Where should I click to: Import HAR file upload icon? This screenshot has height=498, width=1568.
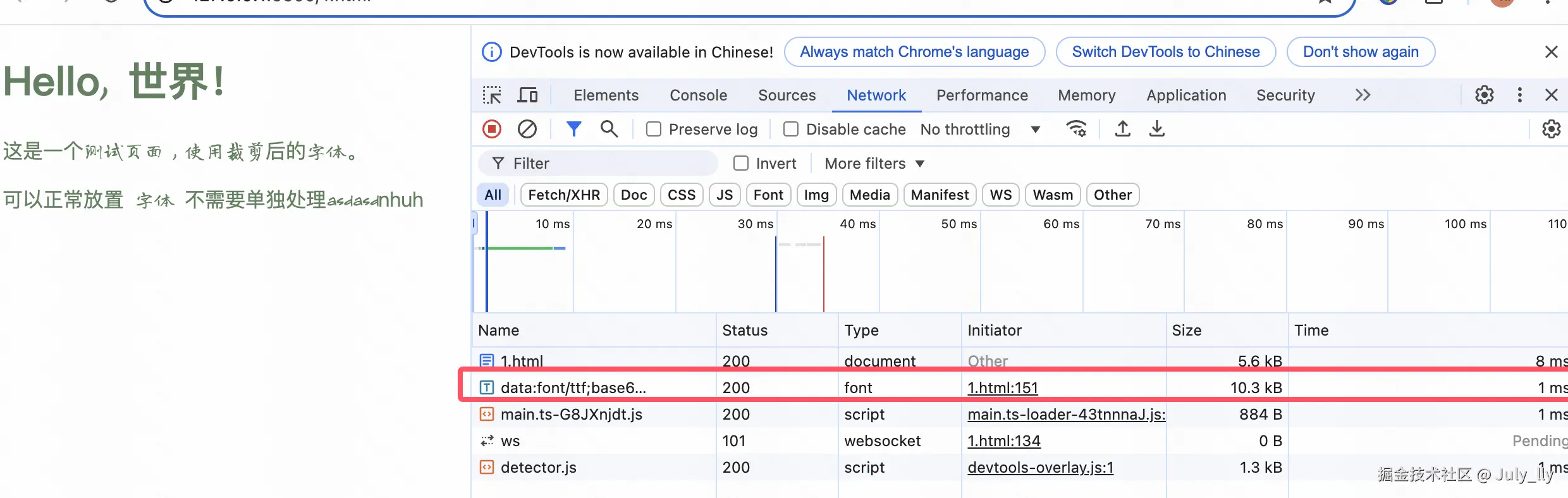1122,129
